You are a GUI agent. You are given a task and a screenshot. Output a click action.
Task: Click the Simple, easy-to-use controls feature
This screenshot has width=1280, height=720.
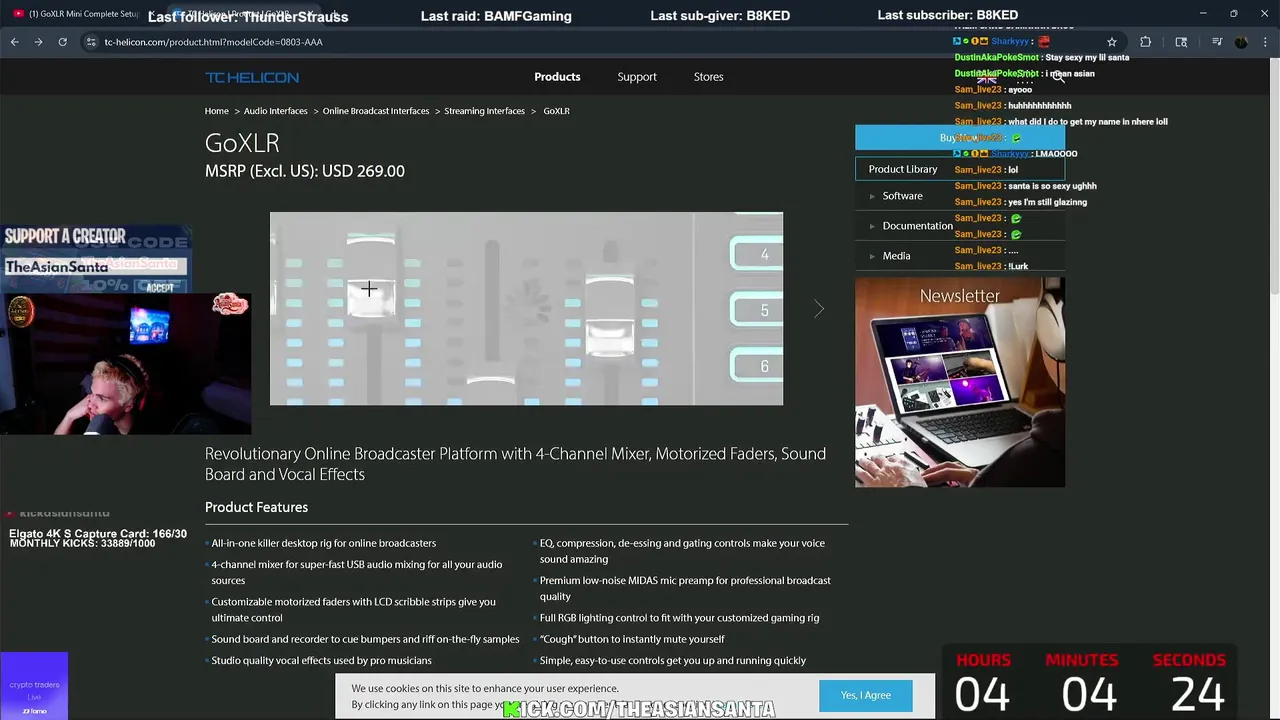[x=672, y=660]
